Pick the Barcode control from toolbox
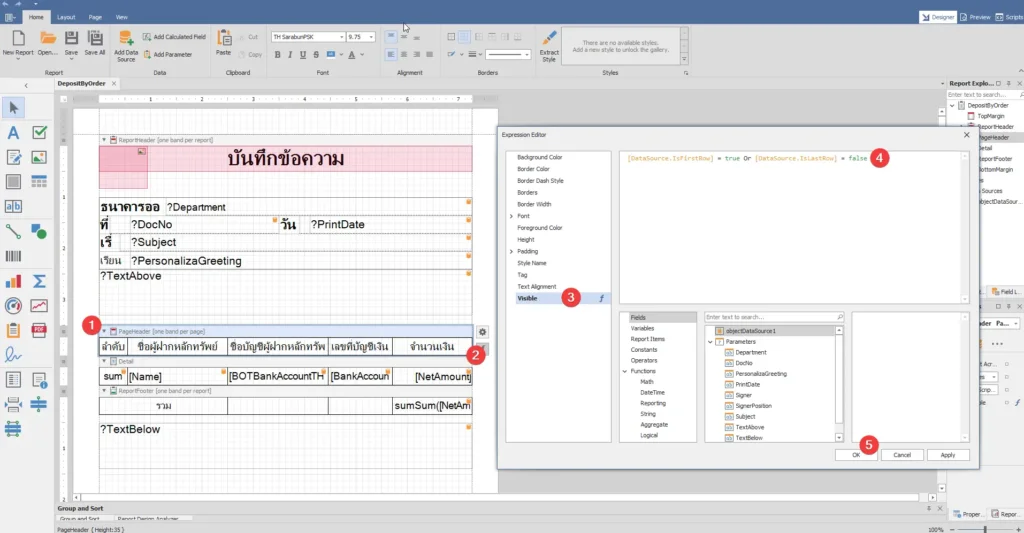 [x=14, y=256]
